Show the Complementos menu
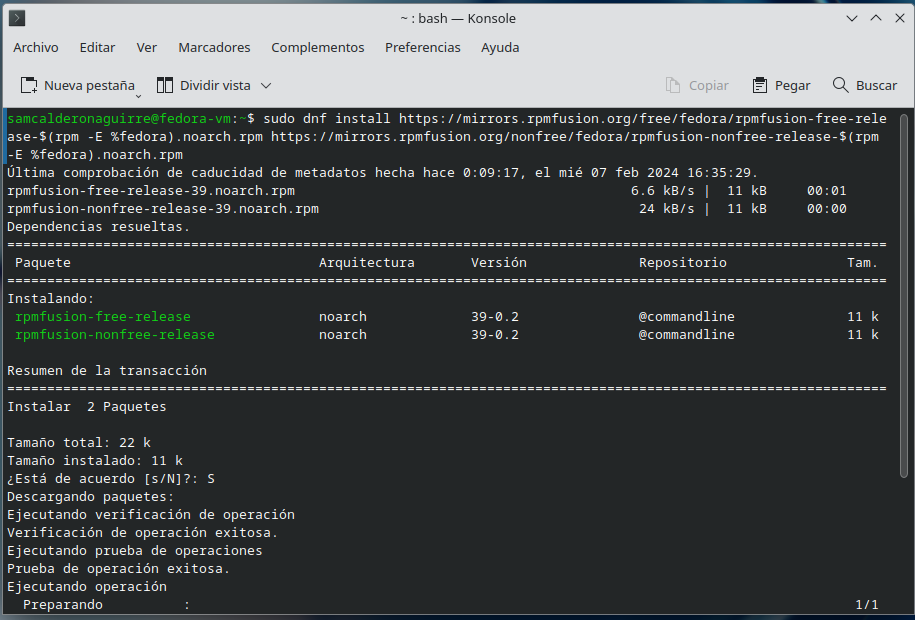This screenshot has height=620, width=915. [x=318, y=47]
